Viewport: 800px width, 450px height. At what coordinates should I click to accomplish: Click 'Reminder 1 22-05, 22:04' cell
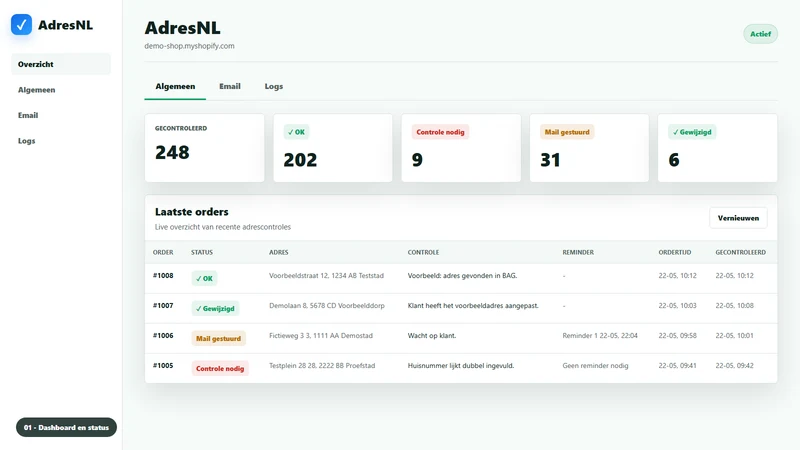coord(600,336)
